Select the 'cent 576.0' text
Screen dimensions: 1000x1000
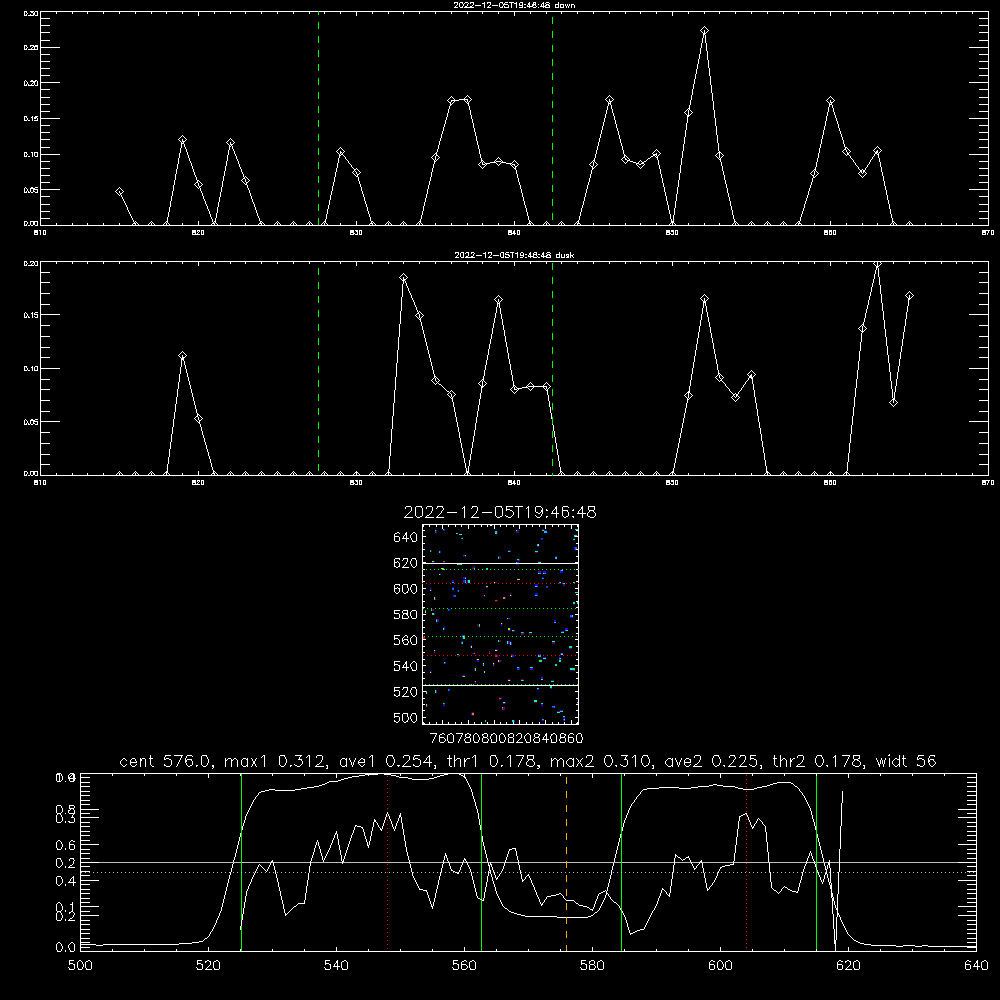(x=166, y=761)
